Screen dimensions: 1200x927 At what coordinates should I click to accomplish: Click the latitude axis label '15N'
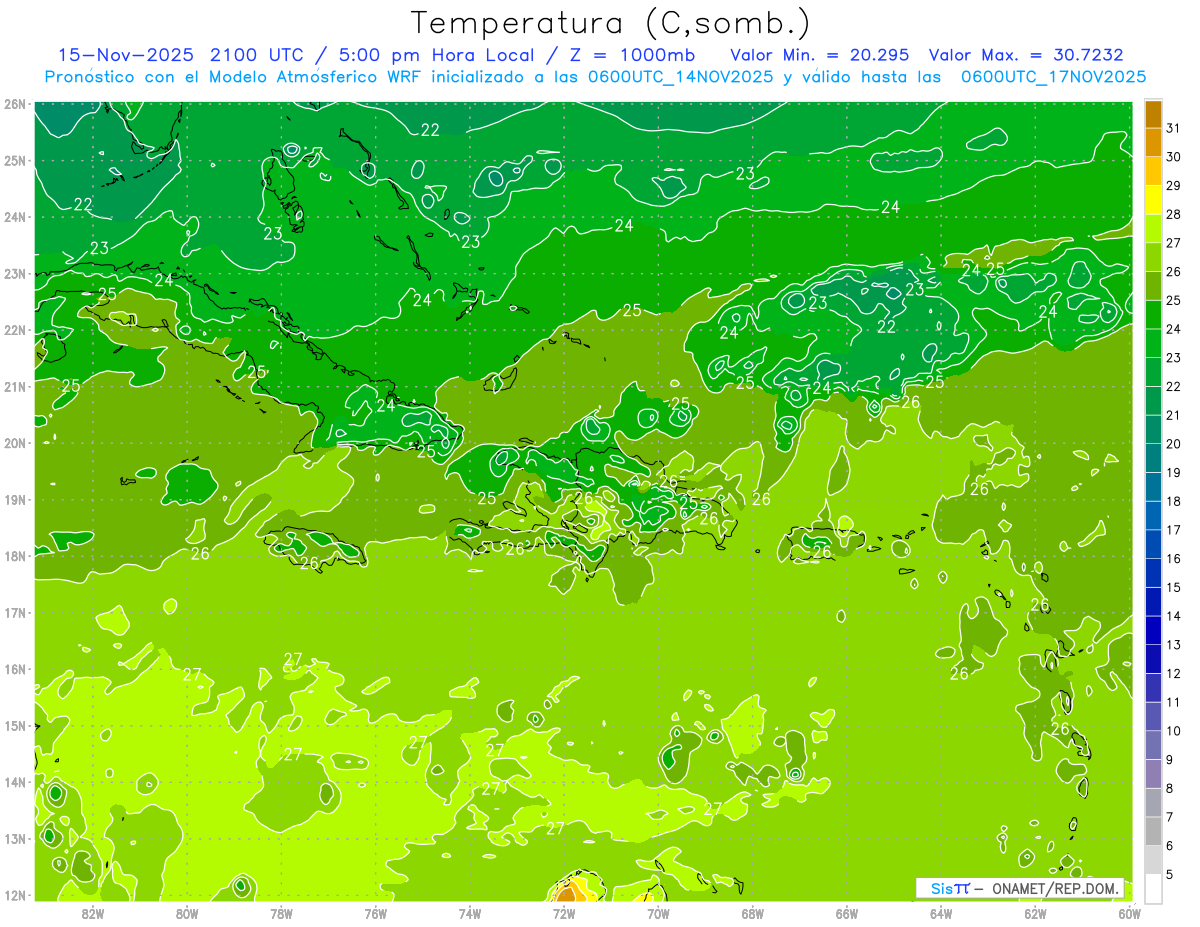pos(15,726)
